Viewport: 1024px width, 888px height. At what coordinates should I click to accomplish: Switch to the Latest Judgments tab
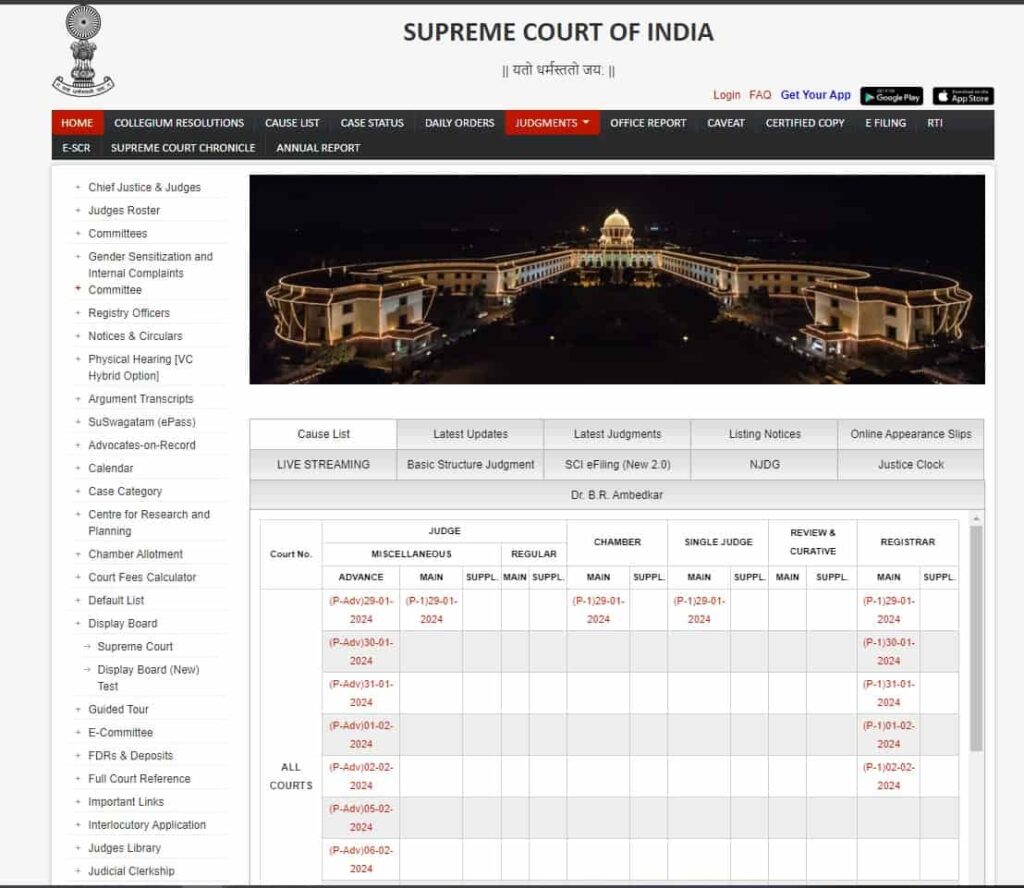618,434
